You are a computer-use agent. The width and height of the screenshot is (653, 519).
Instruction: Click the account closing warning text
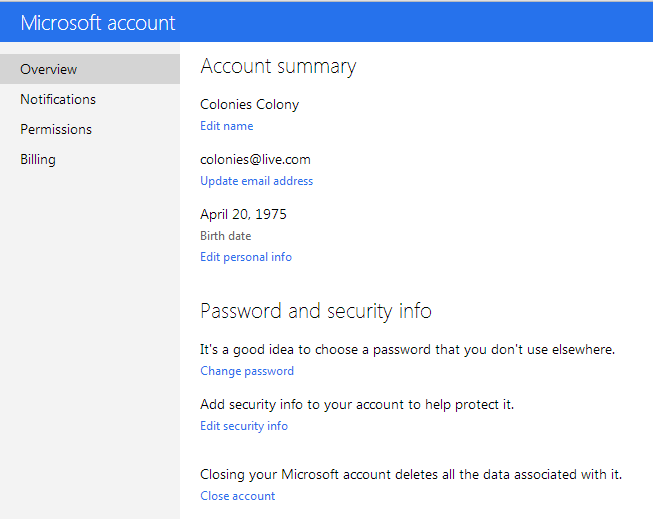point(411,474)
